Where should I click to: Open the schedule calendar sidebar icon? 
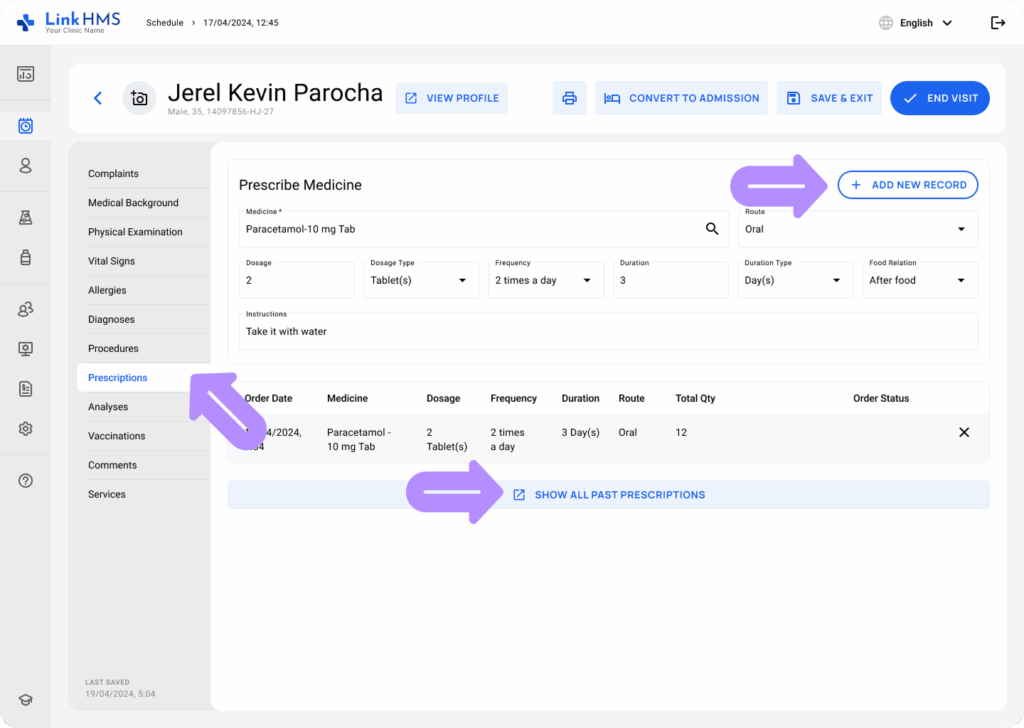[x=26, y=126]
